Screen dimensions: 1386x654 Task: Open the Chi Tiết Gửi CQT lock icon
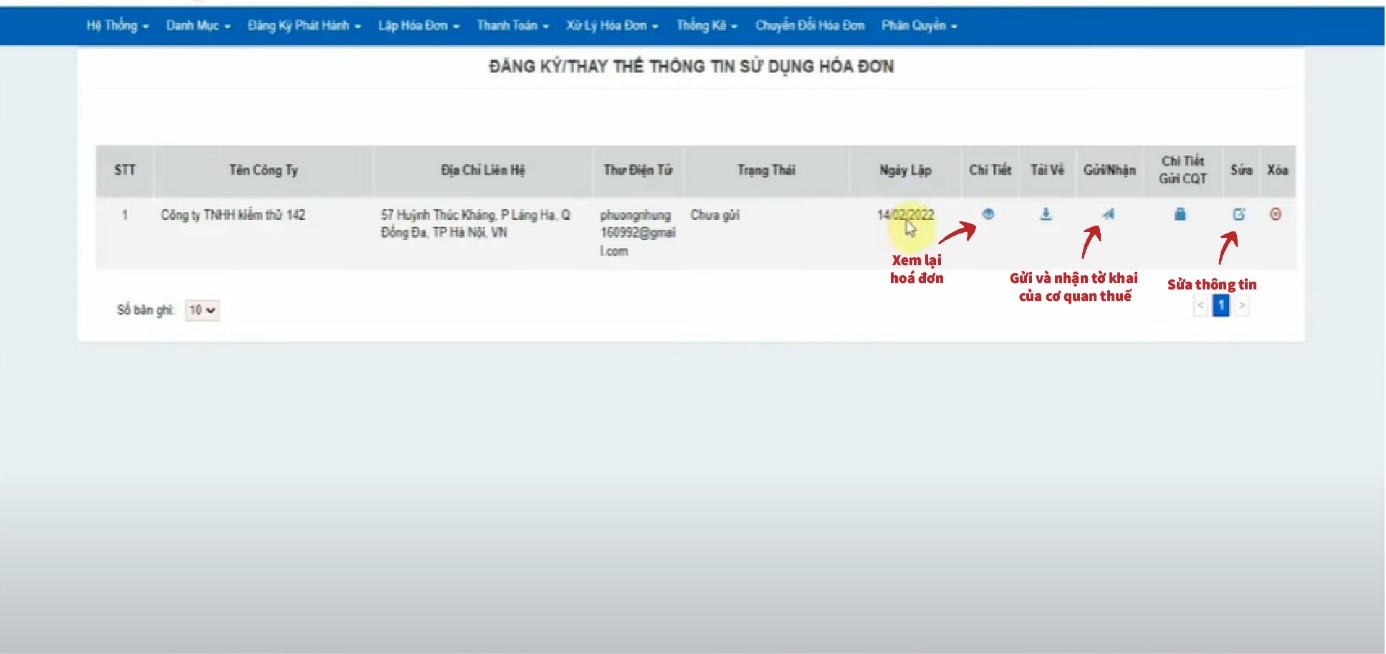tap(1180, 214)
